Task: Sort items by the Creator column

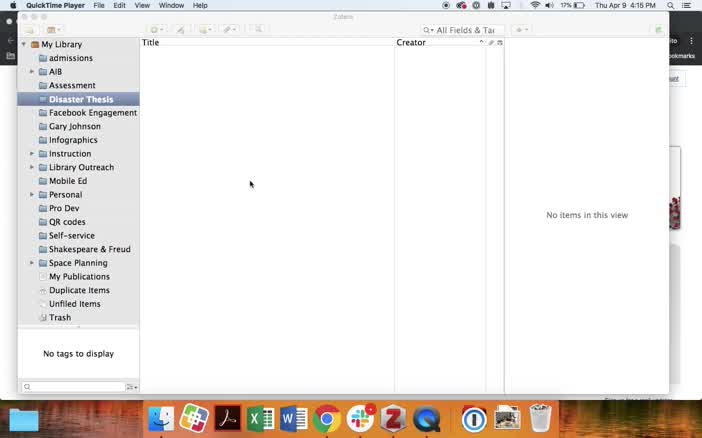Action: click(440, 43)
